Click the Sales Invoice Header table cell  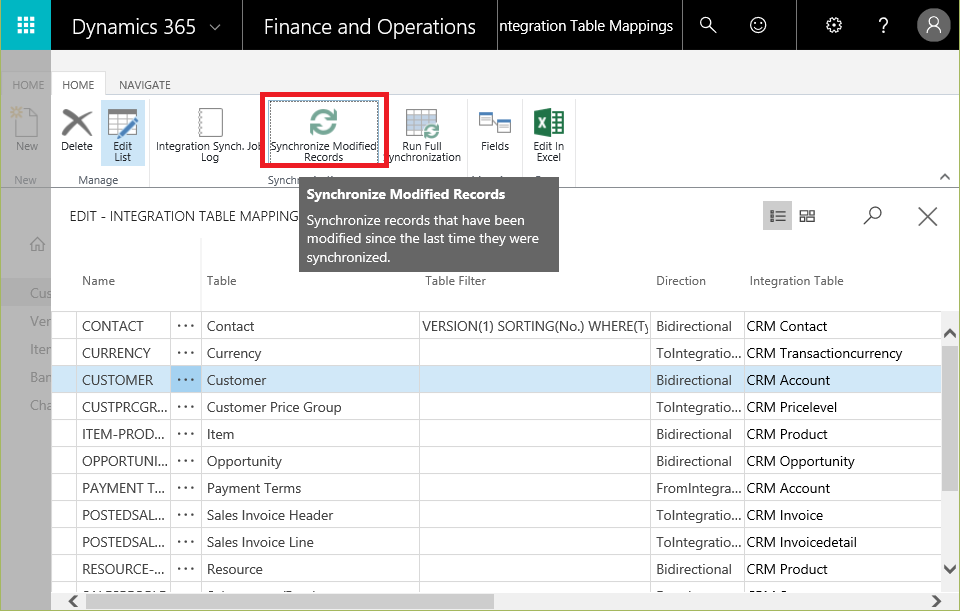pyautogui.click(x=310, y=514)
